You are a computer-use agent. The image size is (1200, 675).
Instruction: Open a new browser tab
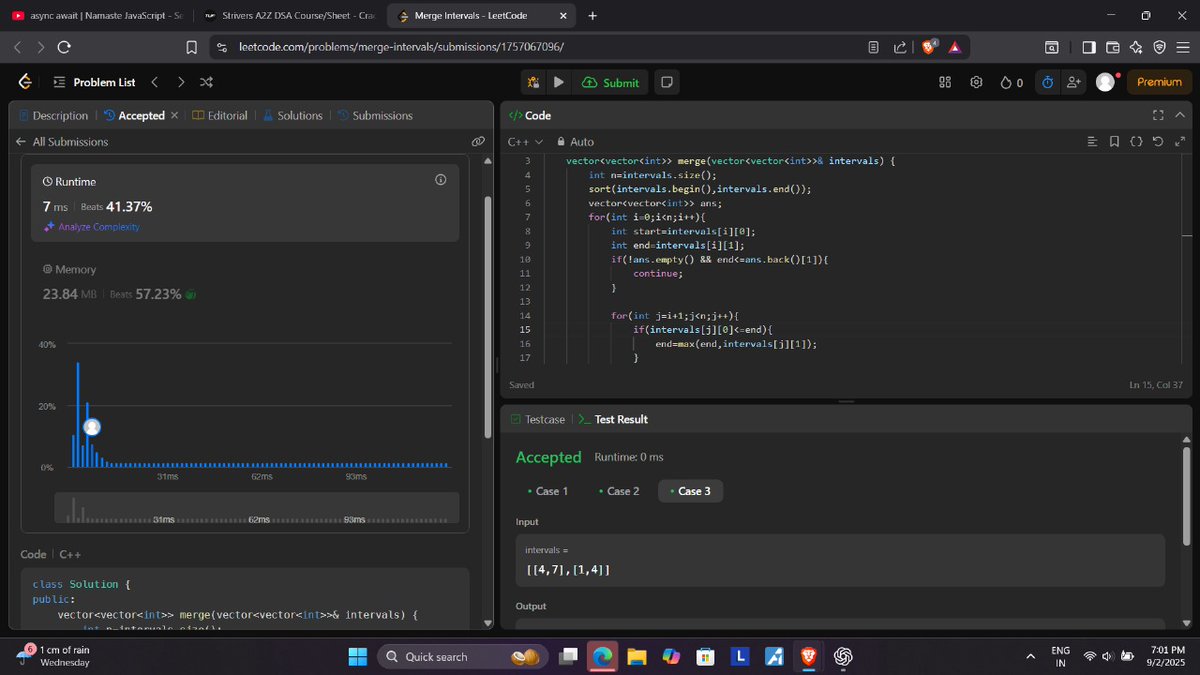tap(592, 16)
